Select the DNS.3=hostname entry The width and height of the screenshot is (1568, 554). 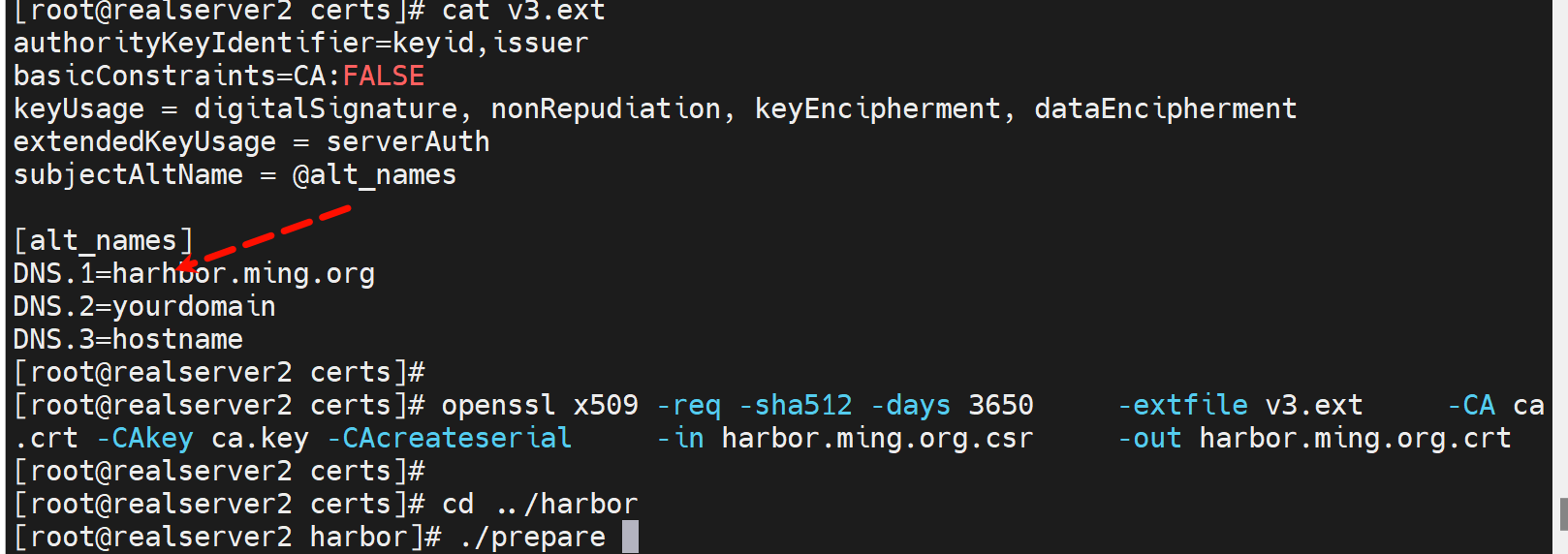(x=128, y=340)
